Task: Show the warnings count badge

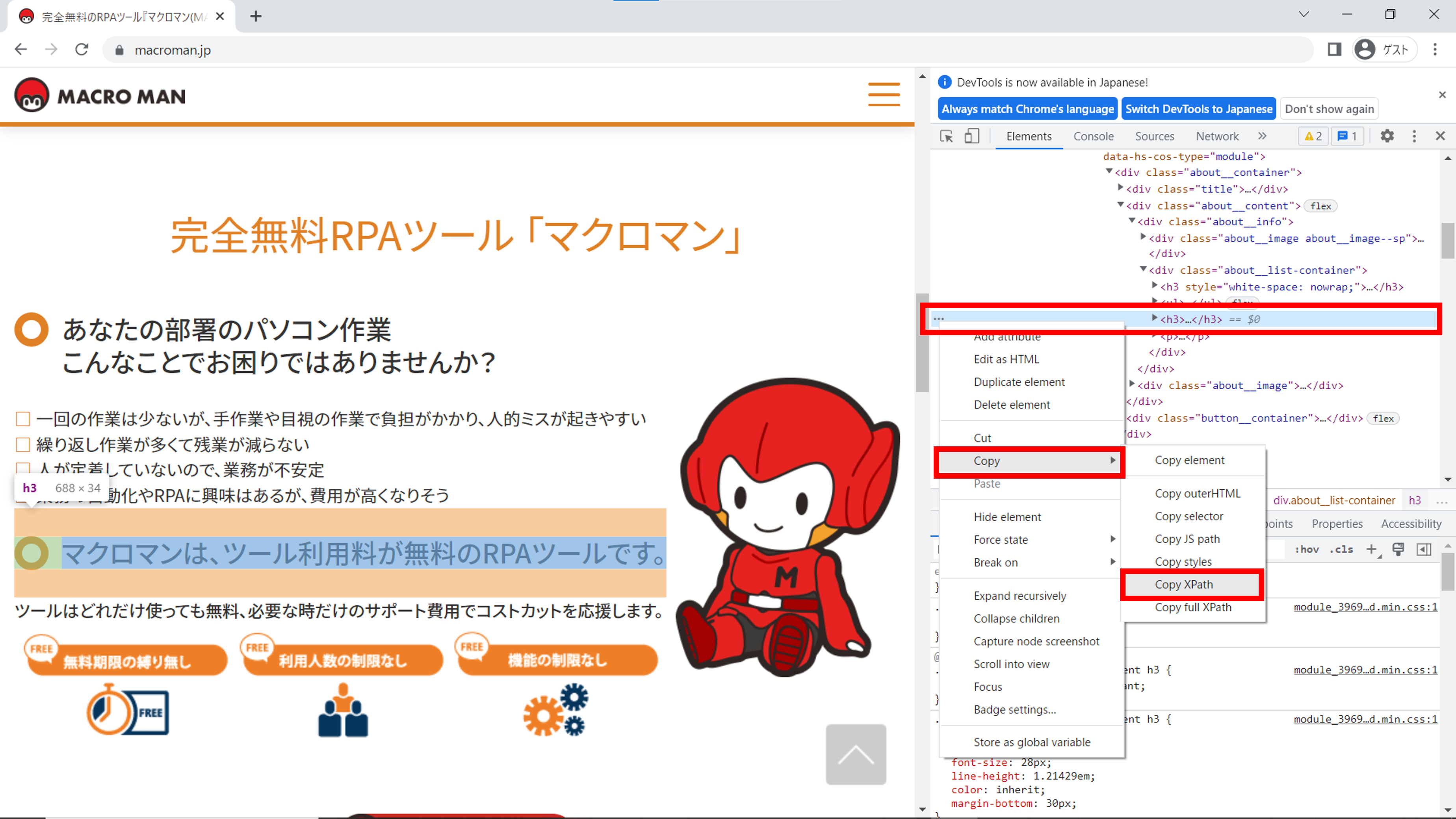Action: click(x=1313, y=136)
